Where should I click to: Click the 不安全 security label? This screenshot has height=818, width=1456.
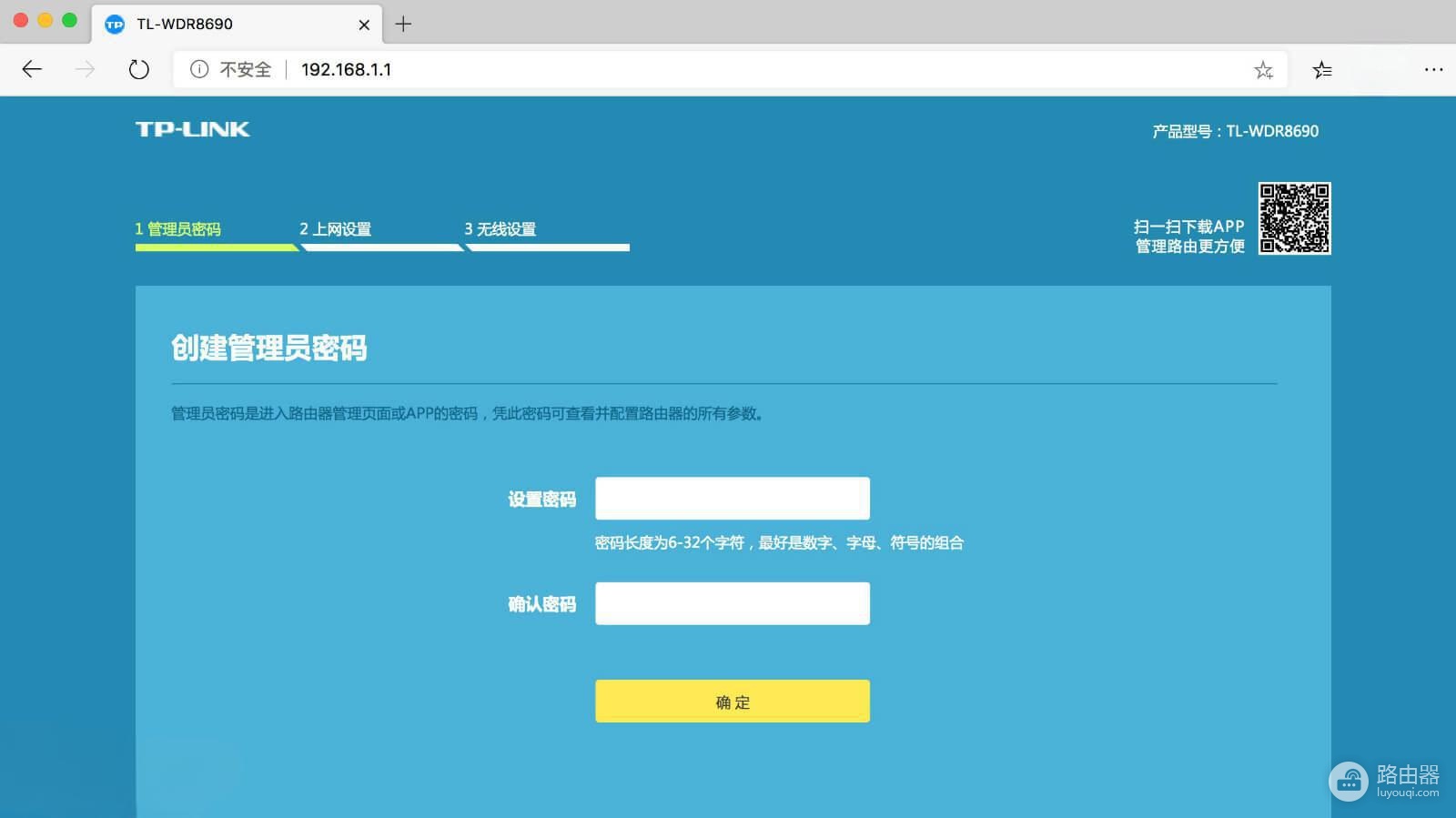pos(246,69)
